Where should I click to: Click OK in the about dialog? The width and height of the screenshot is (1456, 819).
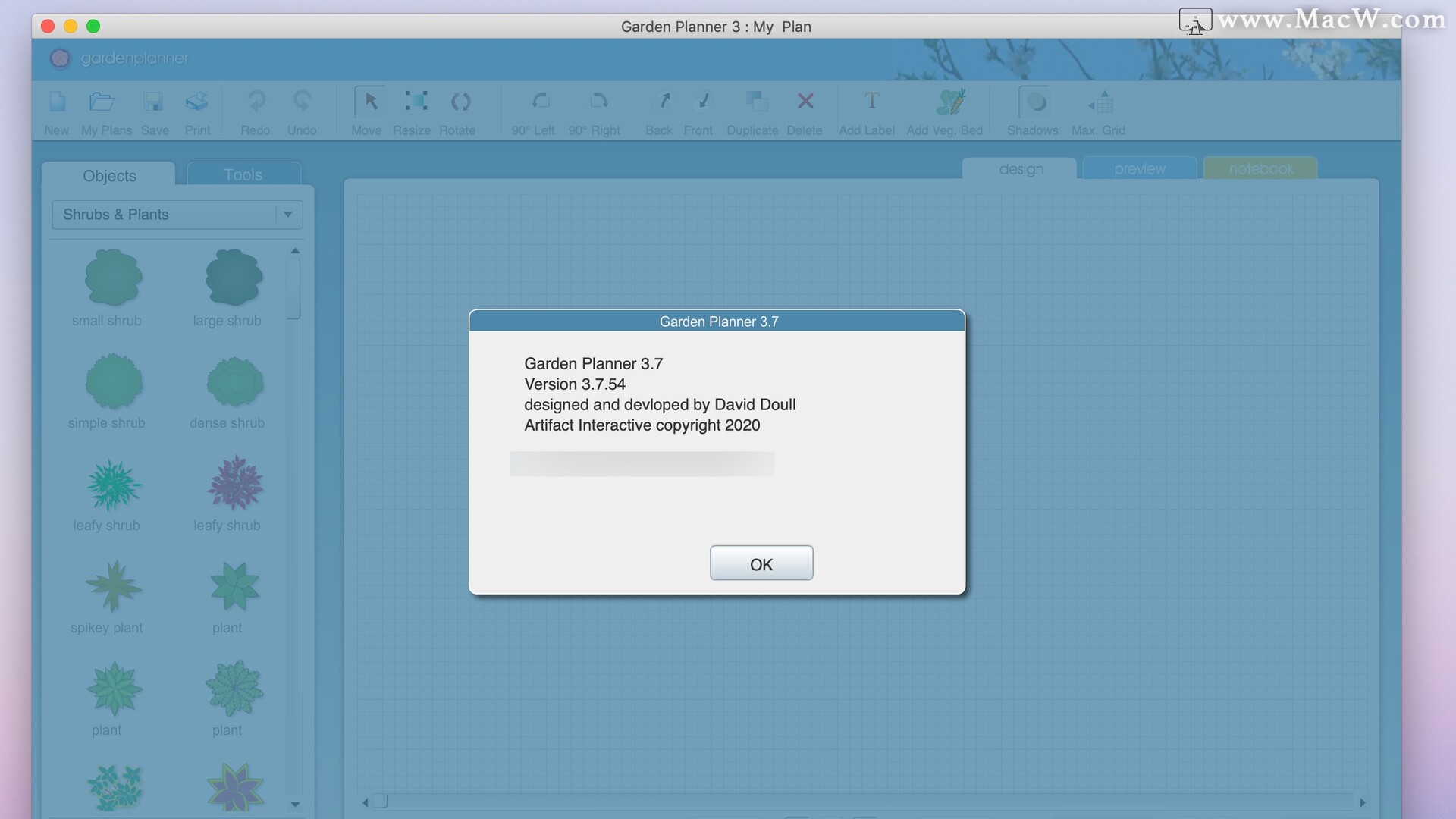click(761, 563)
